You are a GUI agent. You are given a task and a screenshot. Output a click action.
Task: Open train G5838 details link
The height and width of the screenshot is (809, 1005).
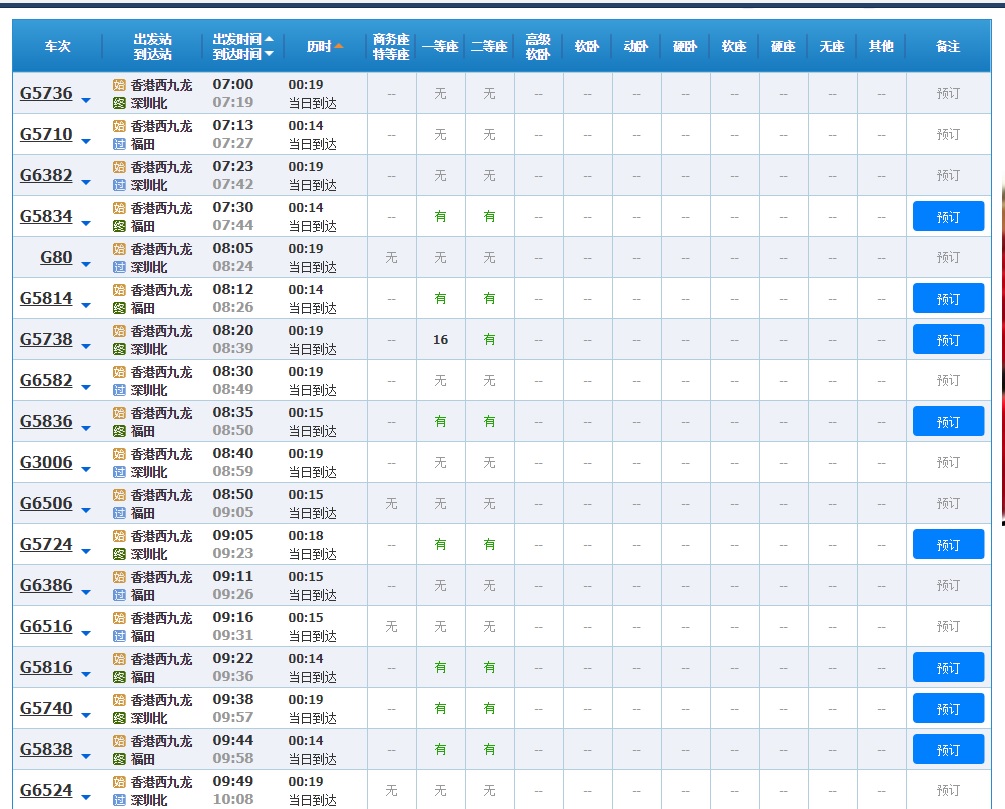(46, 749)
